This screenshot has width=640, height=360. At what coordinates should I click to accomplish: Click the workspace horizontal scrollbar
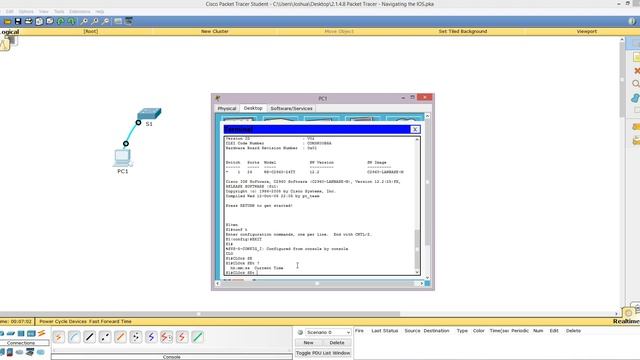[200, 314]
